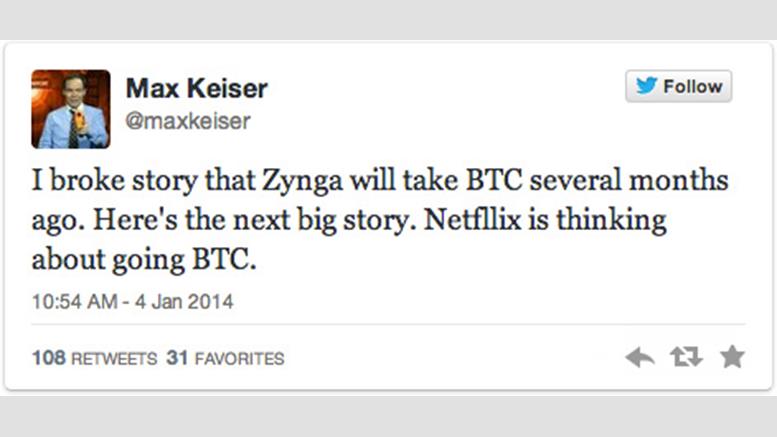Favorite the tweet with the star icon
Screen dimensions: 777x437
click(x=732, y=356)
